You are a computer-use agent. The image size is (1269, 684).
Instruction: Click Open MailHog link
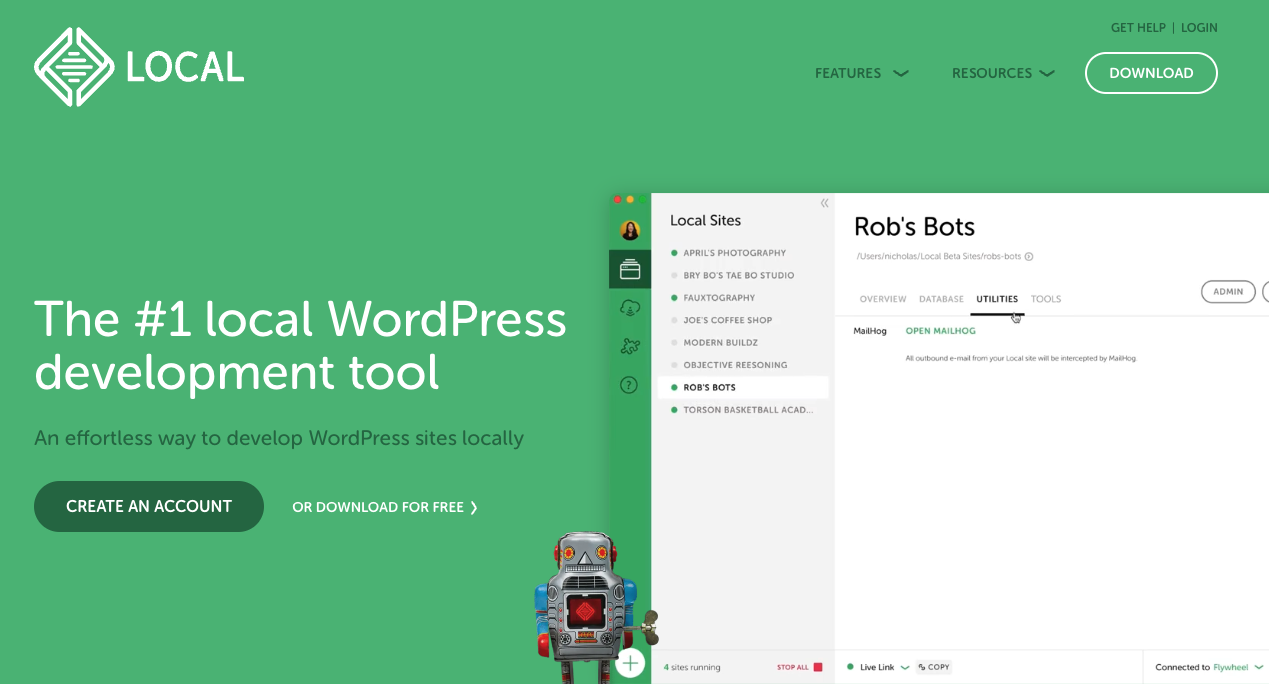[940, 331]
